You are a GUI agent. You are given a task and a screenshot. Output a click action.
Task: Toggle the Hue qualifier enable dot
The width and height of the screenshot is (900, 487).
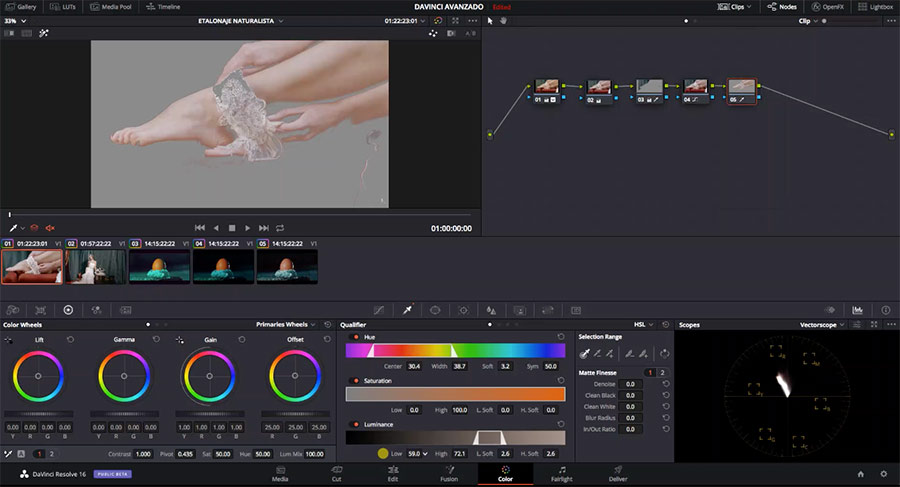pos(356,337)
